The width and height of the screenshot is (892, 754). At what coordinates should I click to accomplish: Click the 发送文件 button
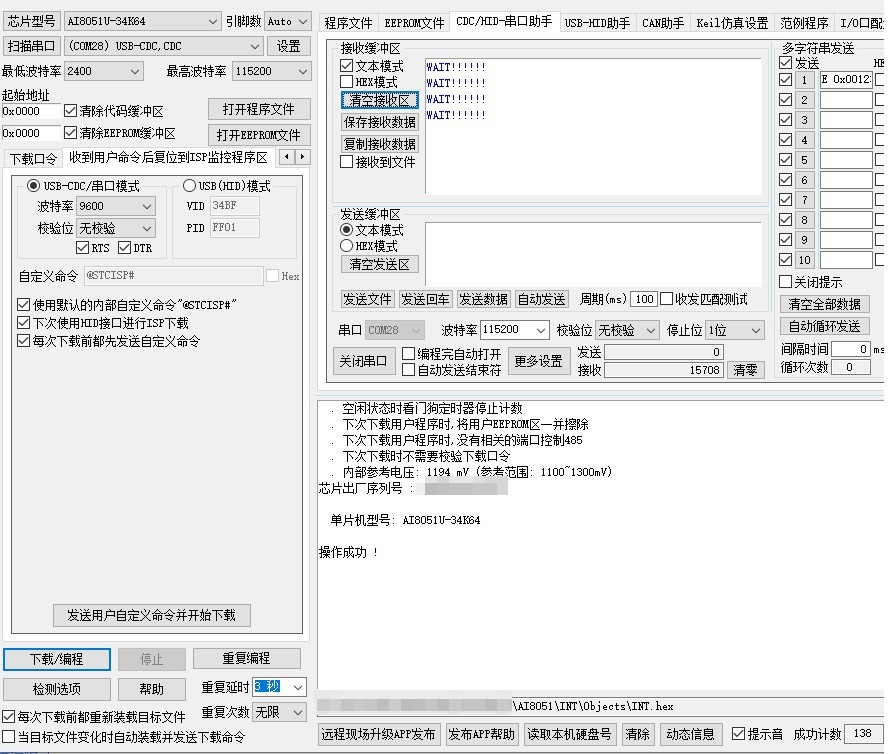click(367, 299)
